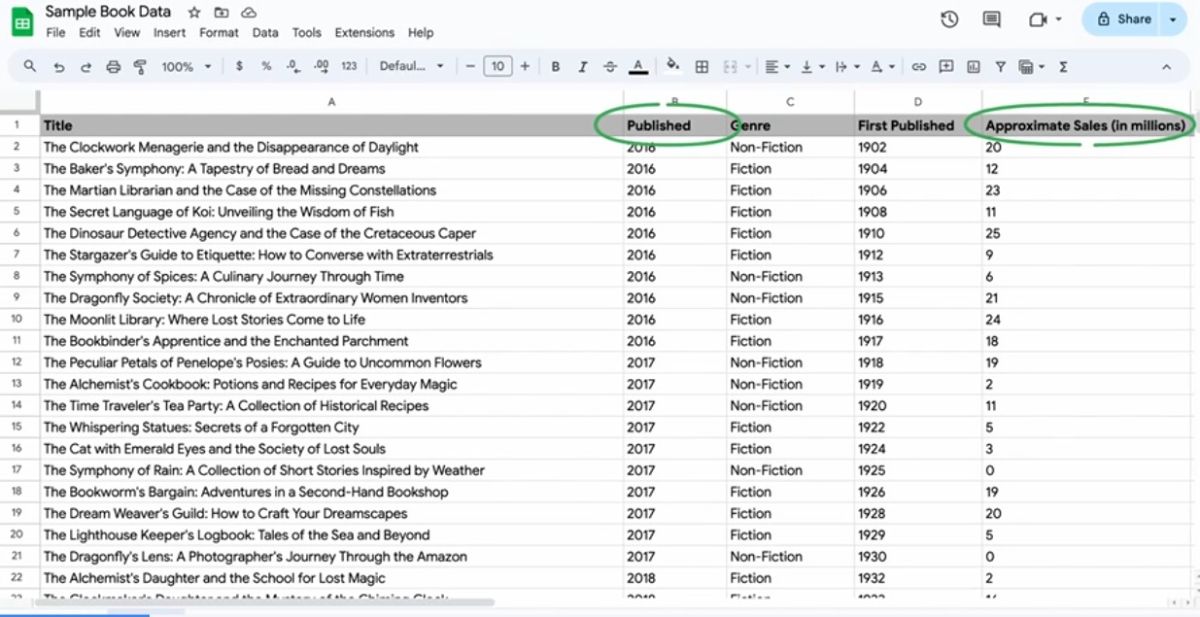This screenshot has width=1200, height=617.
Task: Open the Format menu
Action: click(x=219, y=32)
